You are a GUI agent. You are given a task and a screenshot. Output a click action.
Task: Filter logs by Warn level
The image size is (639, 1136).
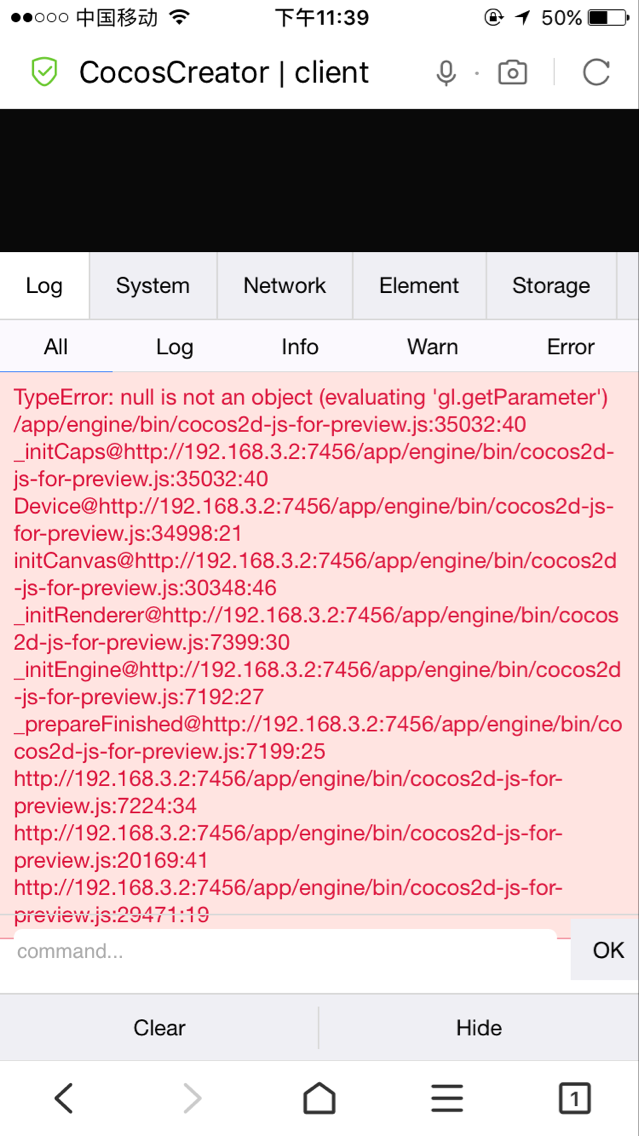432,347
